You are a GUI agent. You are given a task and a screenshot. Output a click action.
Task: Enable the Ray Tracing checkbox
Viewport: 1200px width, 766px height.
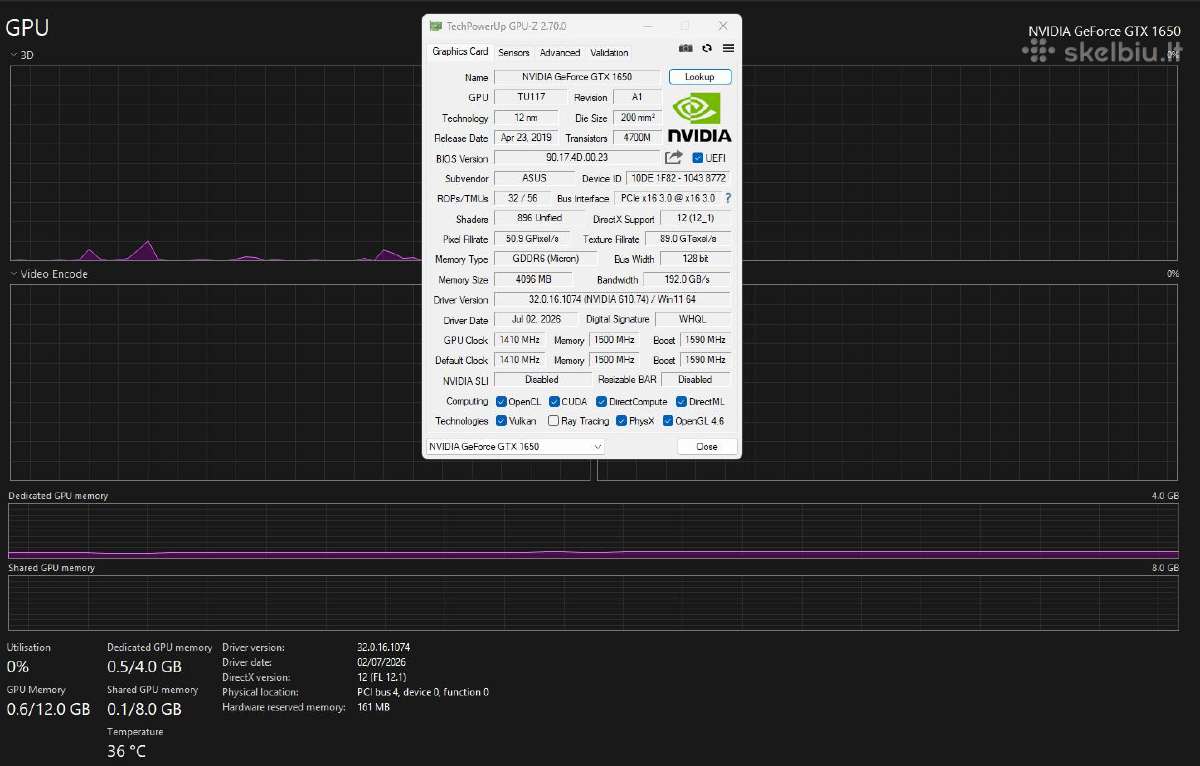[554, 421]
